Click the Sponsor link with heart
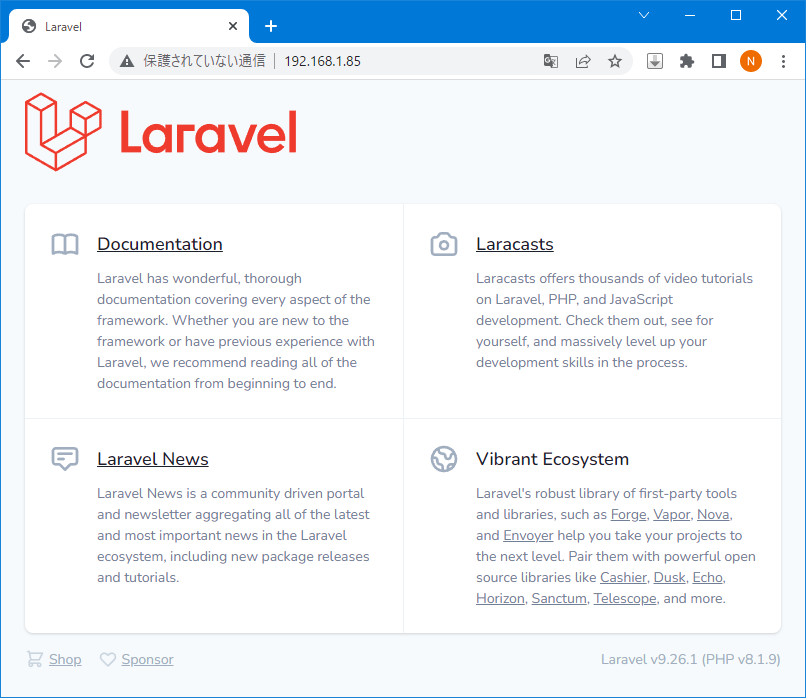Image resolution: width=806 pixels, height=698 pixels. [147, 659]
